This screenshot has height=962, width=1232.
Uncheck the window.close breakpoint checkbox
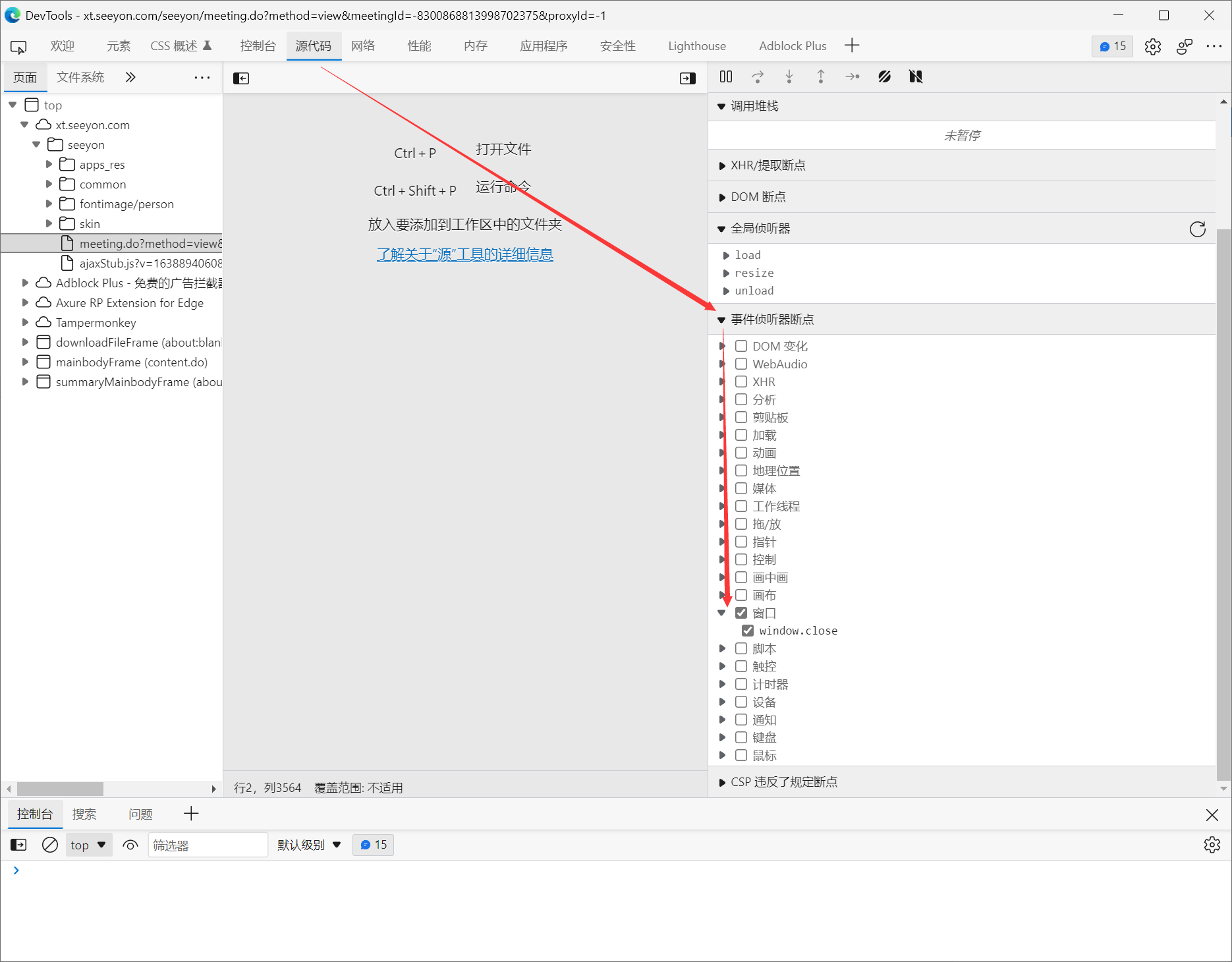pyautogui.click(x=748, y=631)
